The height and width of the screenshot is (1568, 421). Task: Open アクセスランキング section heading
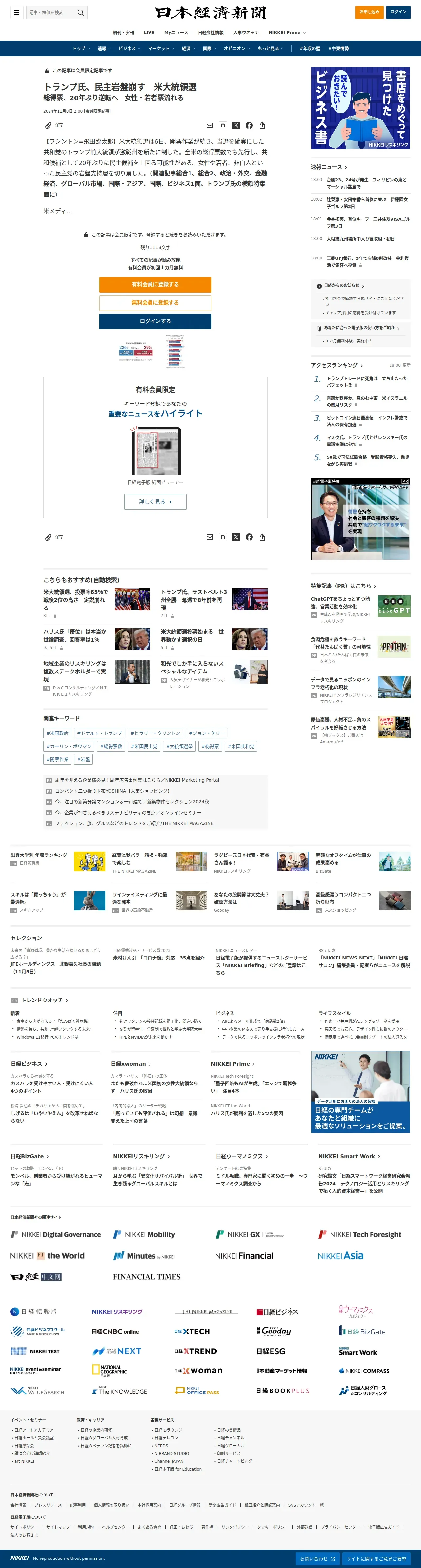coord(337,365)
